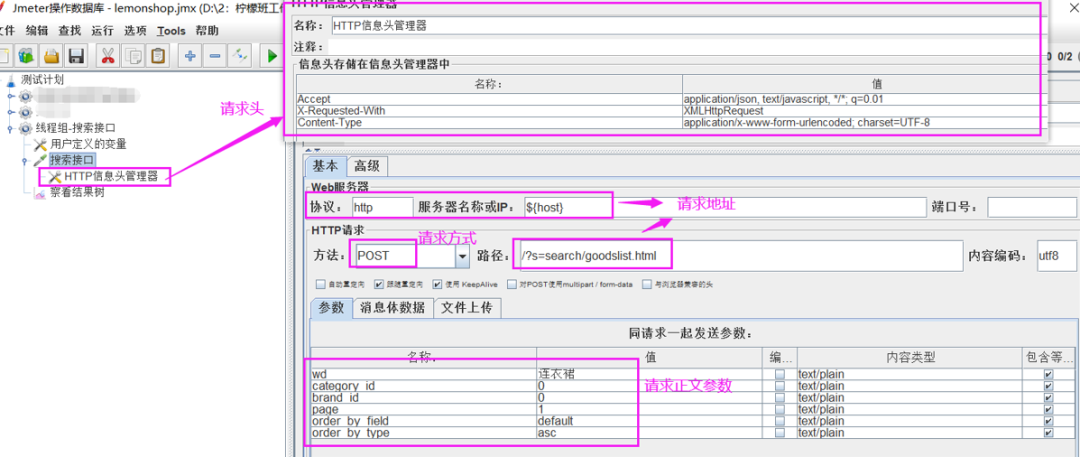Click the 察看结果树 listener icon
1080x457 pixels.
(x=40, y=193)
